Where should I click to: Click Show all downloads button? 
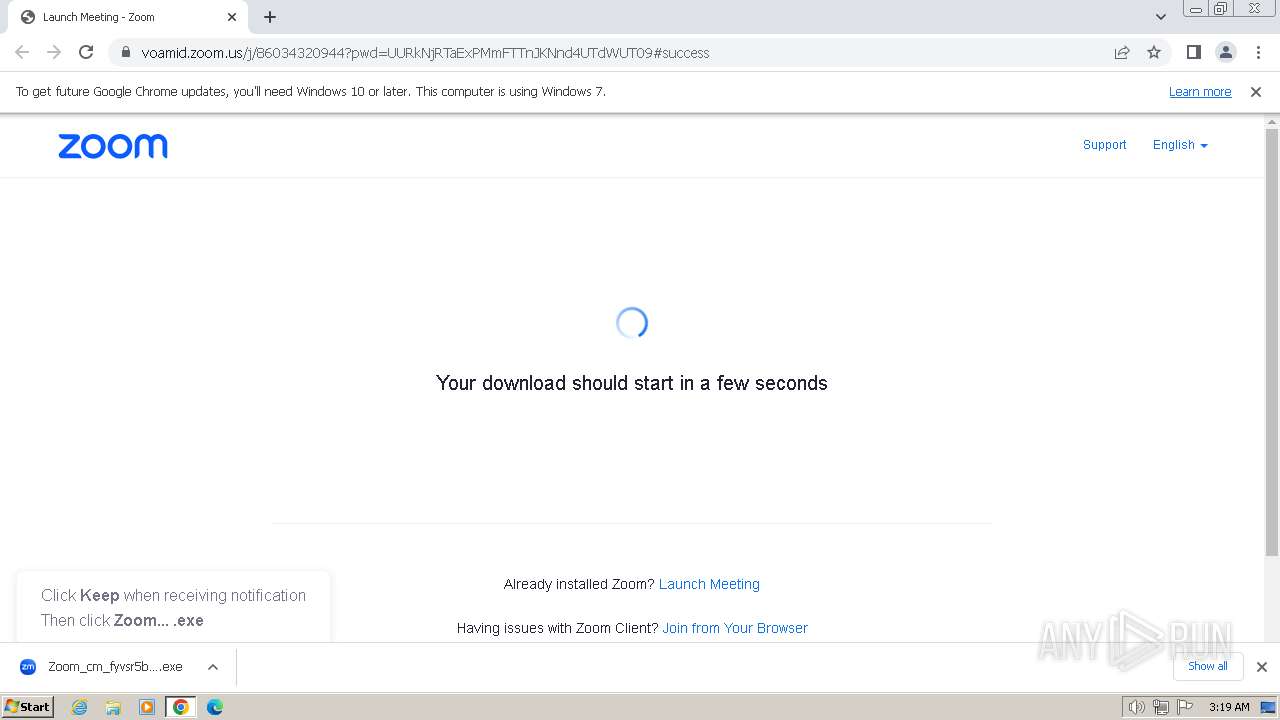(1208, 667)
